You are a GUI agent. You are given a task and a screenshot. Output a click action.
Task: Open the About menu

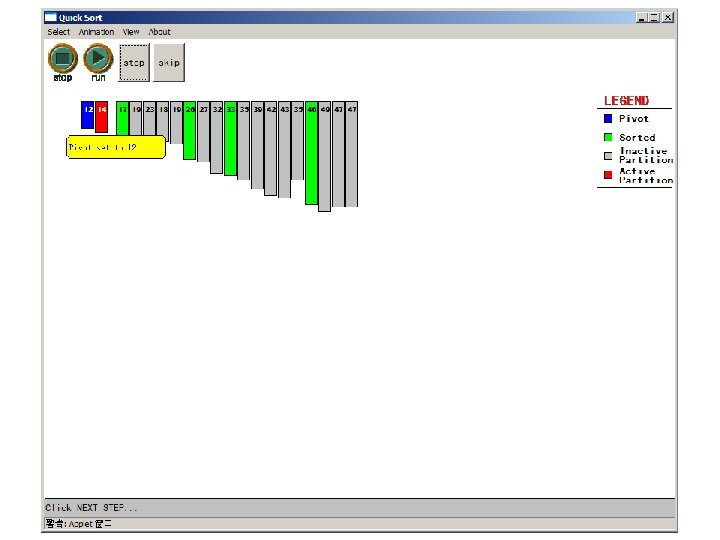(159, 32)
